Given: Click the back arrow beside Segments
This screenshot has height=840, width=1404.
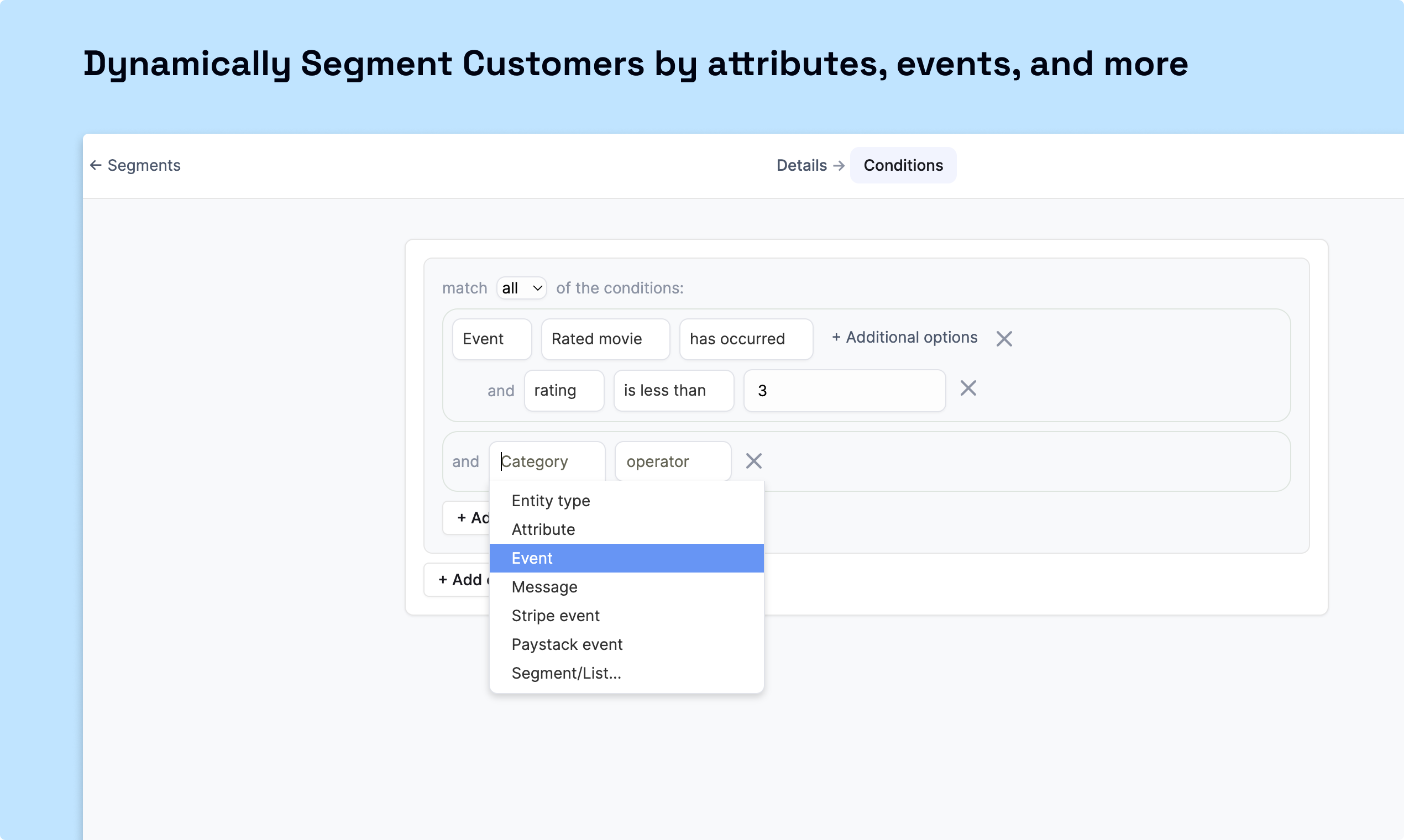Looking at the screenshot, I should (x=96, y=165).
